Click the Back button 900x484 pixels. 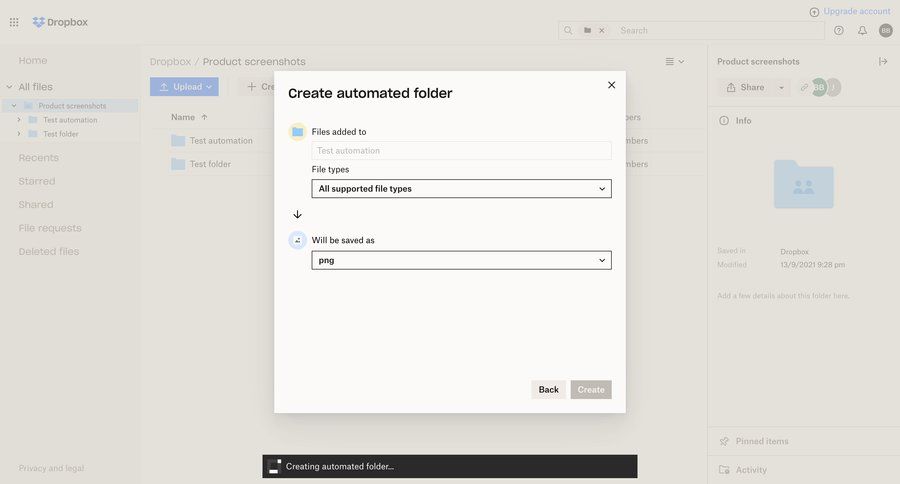point(548,389)
